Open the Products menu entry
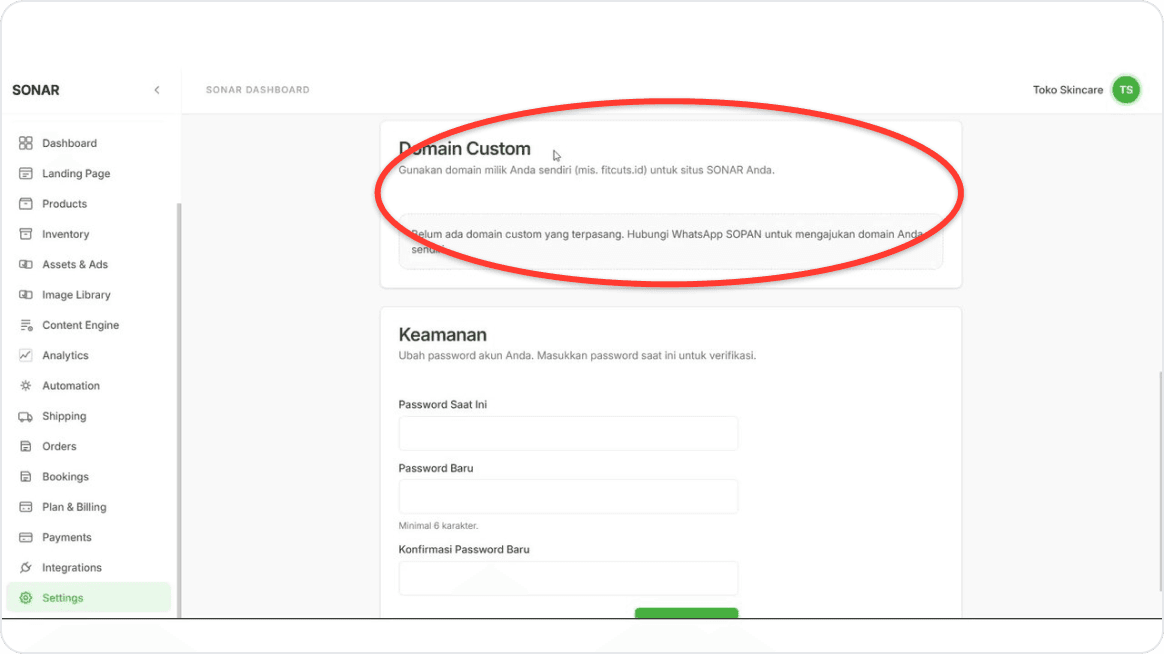Image resolution: width=1164 pixels, height=654 pixels. coord(88,203)
